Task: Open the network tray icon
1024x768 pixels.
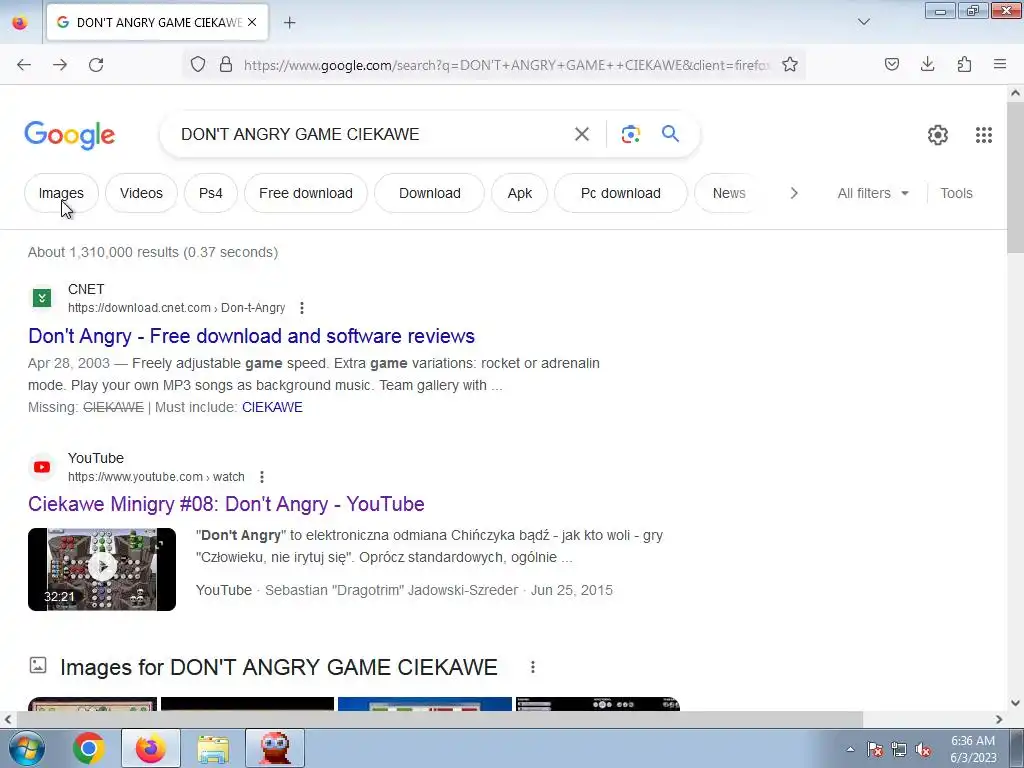Action: 899,750
